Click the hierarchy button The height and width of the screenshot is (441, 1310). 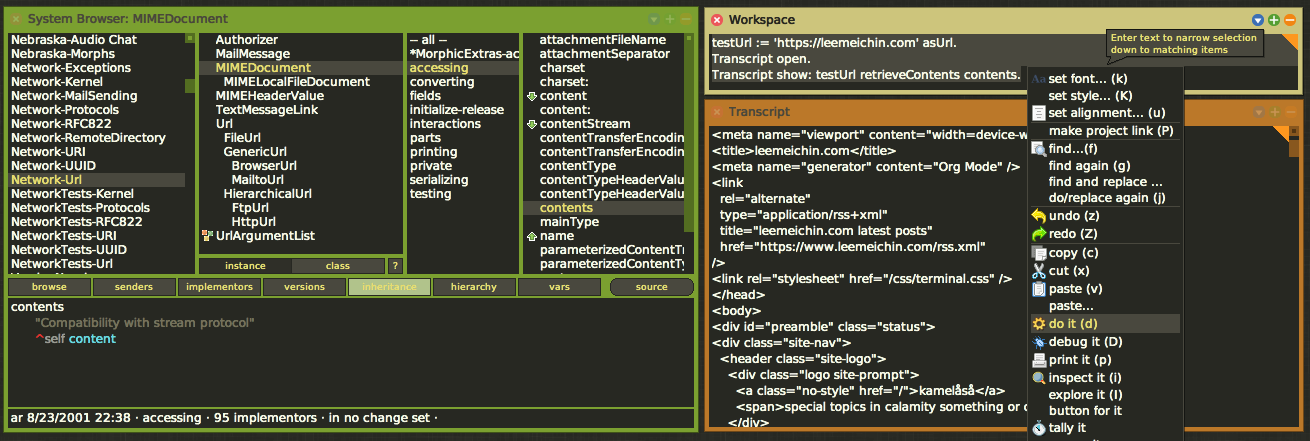[474, 287]
